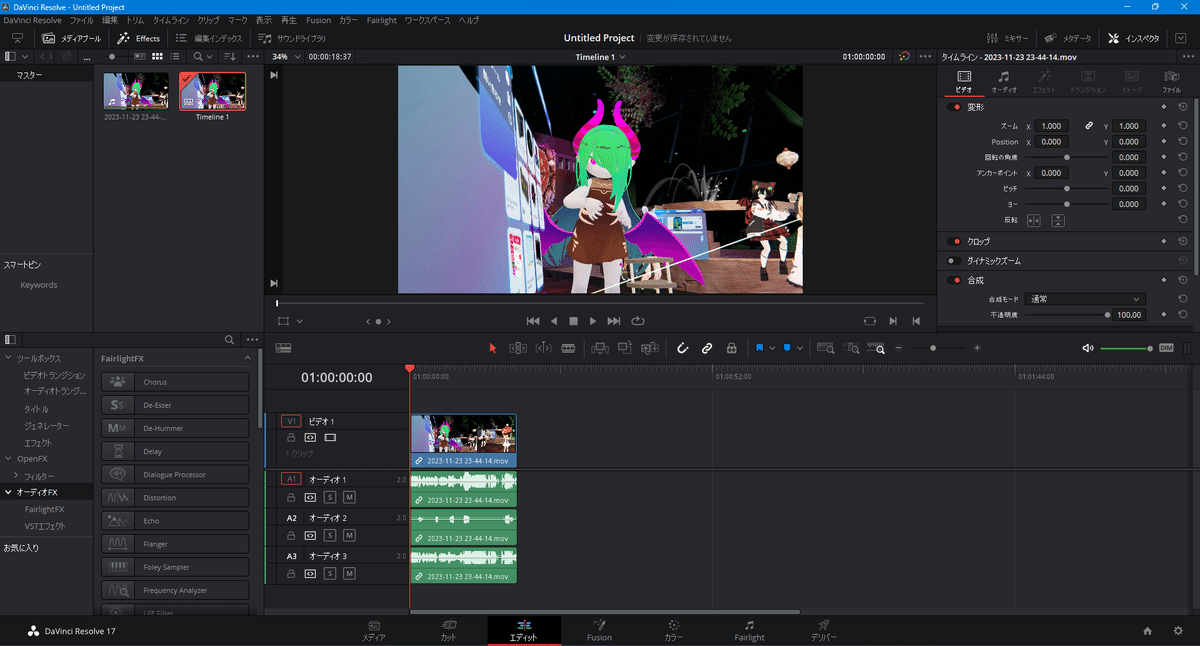
Task: Click Flip Horizontal icon next to 反転
Action: coord(1034,220)
